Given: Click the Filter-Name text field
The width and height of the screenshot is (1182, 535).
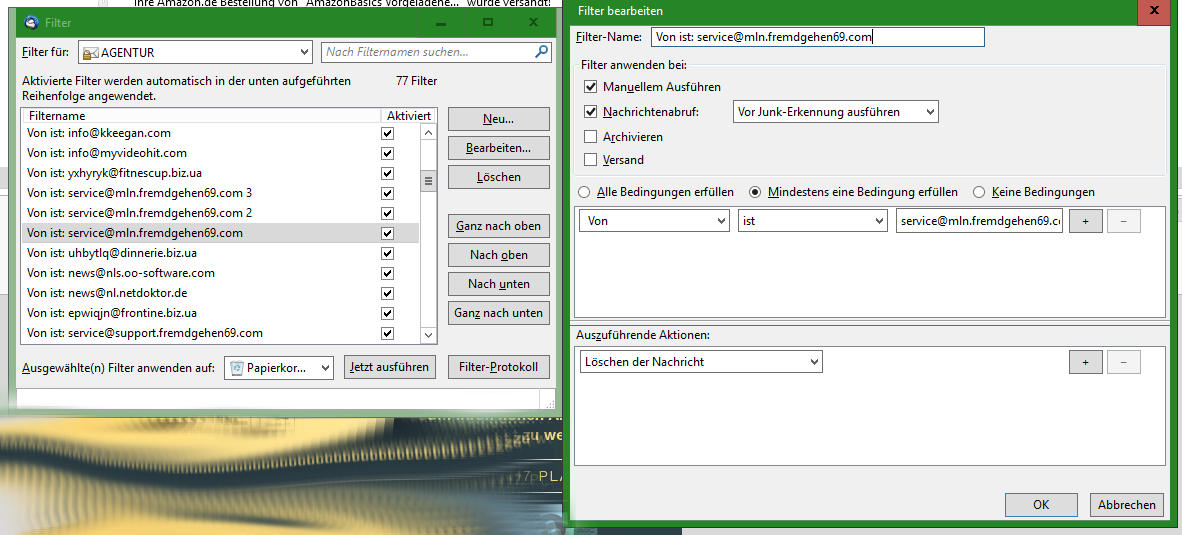Looking at the screenshot, I should tap(817, 37).
